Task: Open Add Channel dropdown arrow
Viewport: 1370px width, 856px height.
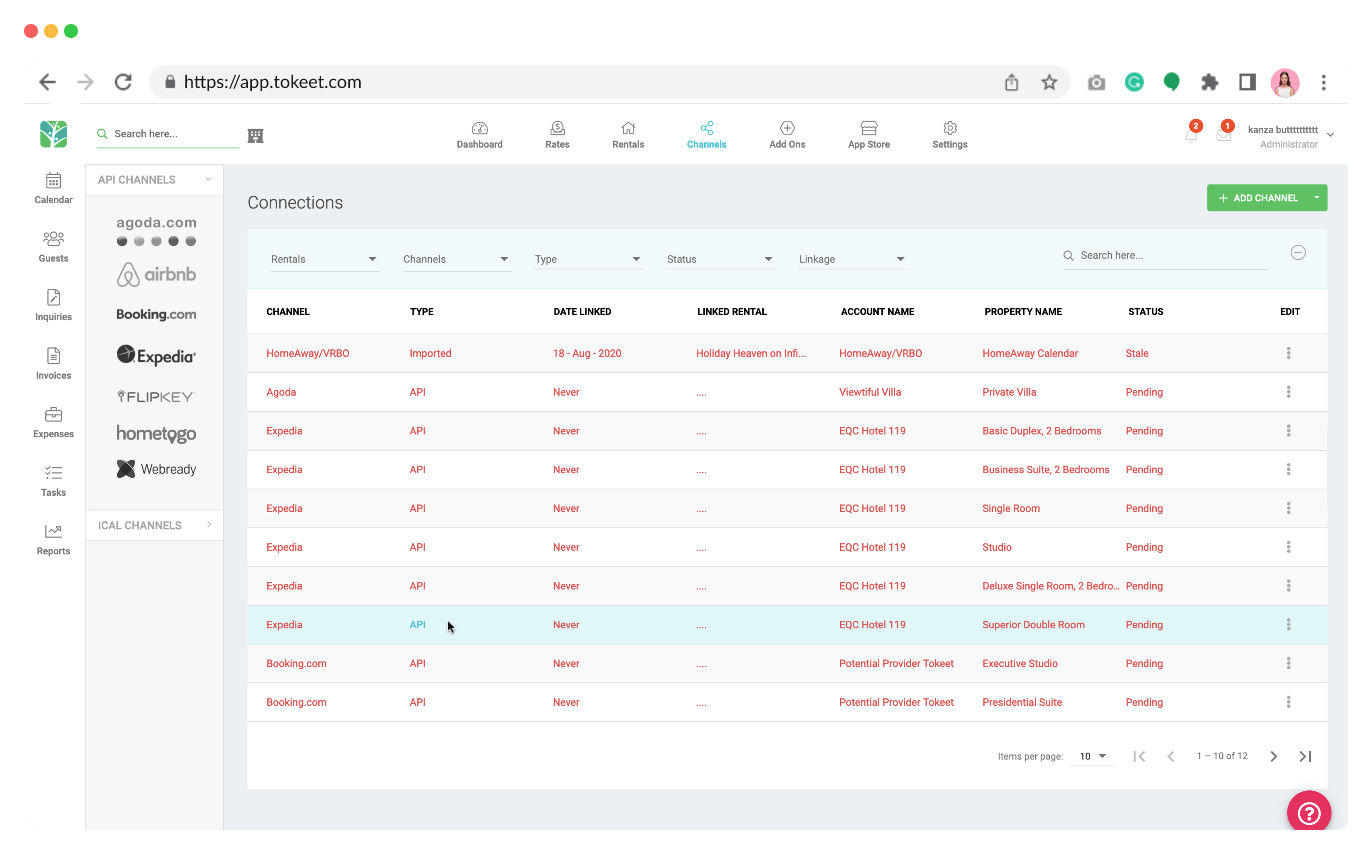Action: click(x=1317, y=198)
